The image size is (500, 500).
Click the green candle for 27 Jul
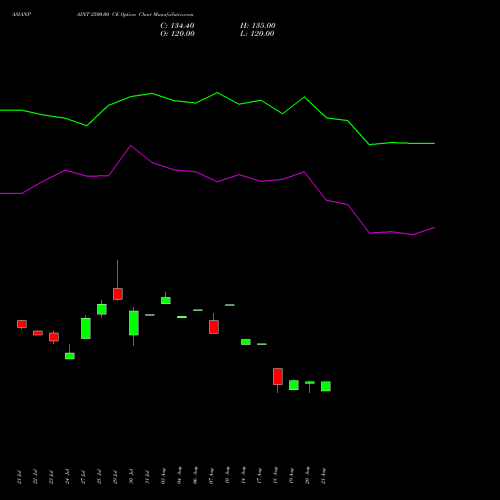(86, 328)
